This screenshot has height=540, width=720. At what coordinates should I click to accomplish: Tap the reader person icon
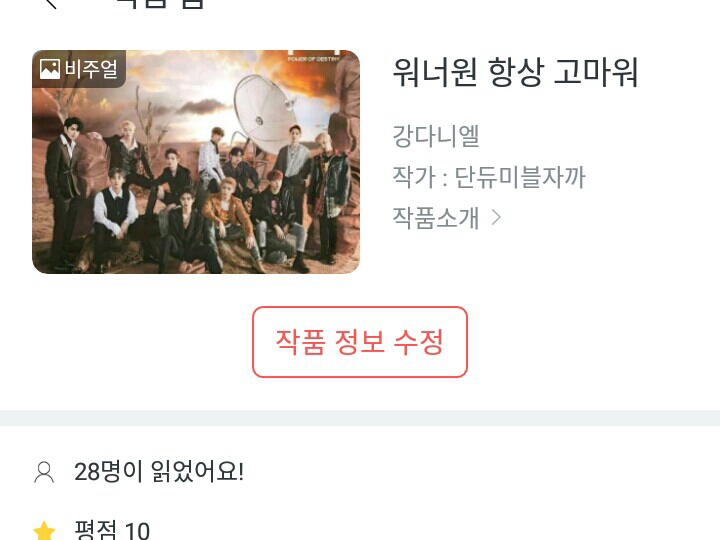pyautogui.click(x=44, y=472)
